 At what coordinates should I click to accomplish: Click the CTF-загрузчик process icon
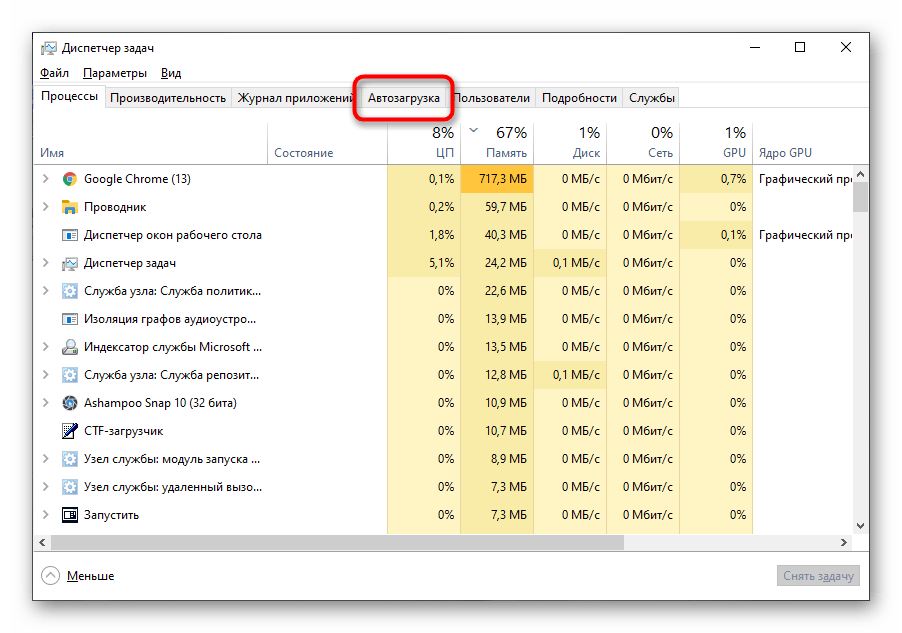(x=70, y=431)
